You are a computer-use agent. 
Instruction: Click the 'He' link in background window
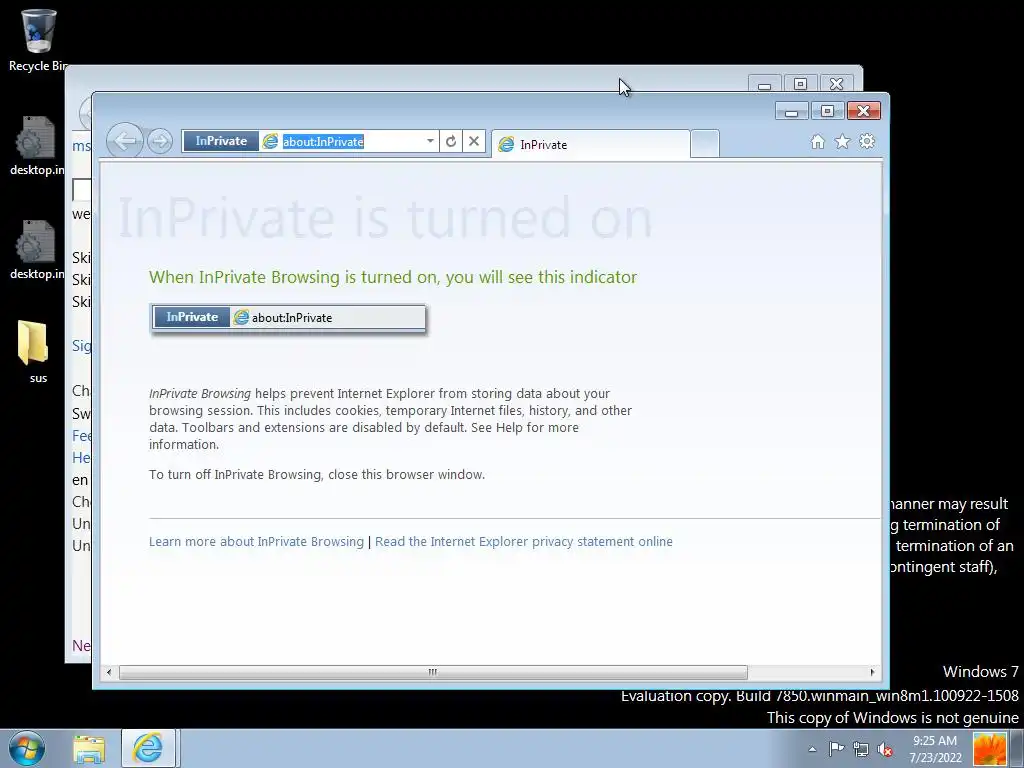[81, 457]
